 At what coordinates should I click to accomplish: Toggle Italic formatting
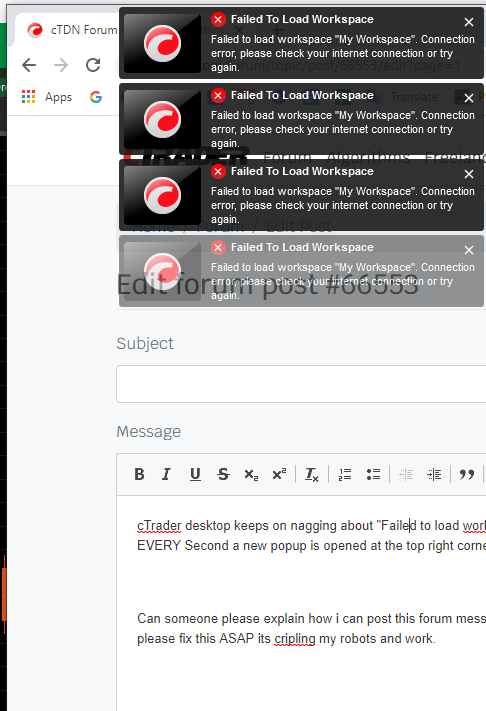166,474
